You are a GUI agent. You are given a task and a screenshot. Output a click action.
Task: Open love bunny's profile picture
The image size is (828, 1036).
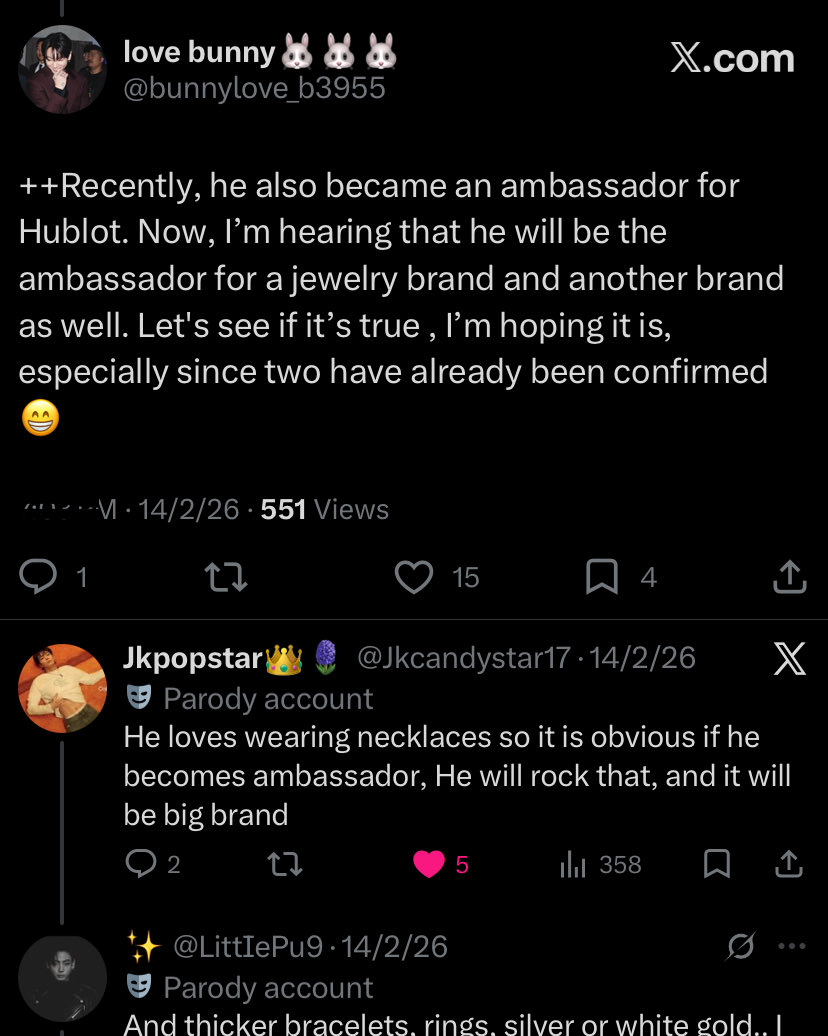(x=62, y=69)
